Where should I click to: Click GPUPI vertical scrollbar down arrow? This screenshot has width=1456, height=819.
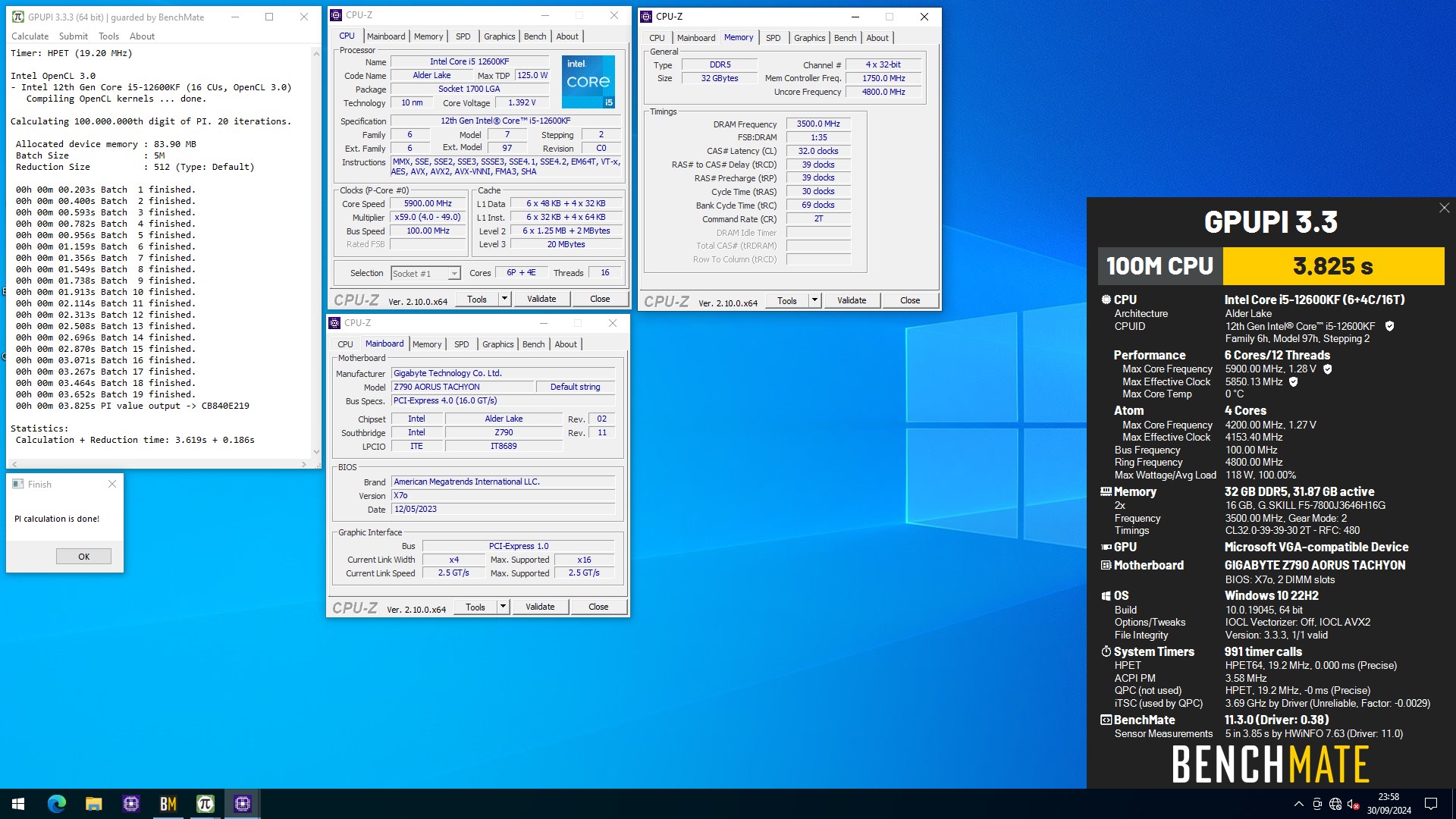(316, 452)
